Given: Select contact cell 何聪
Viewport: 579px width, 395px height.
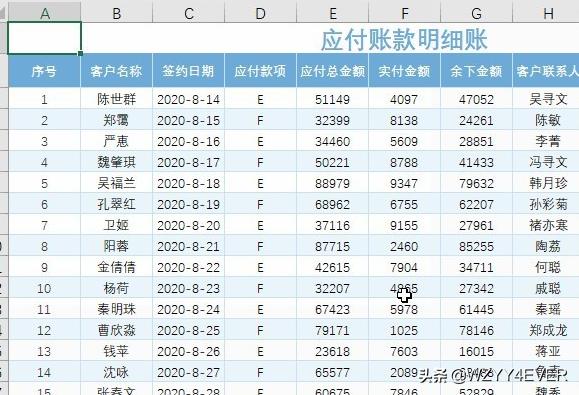Looking at the screenshot, I should [x=546, y=267].
